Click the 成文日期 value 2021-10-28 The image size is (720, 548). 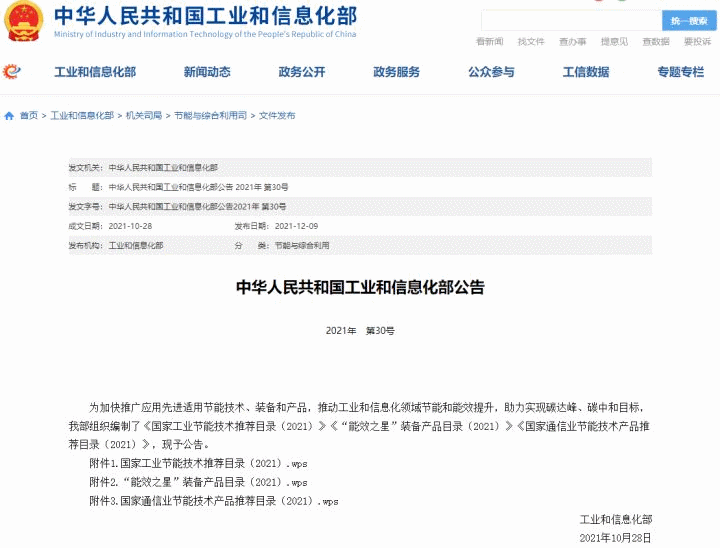[x=130, y=226]
